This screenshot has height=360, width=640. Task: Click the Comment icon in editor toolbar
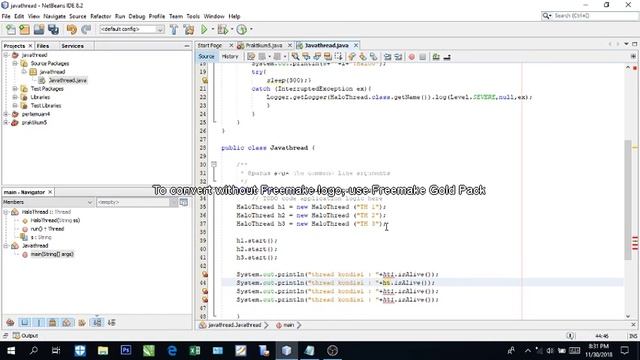click(x=436, y=57)
